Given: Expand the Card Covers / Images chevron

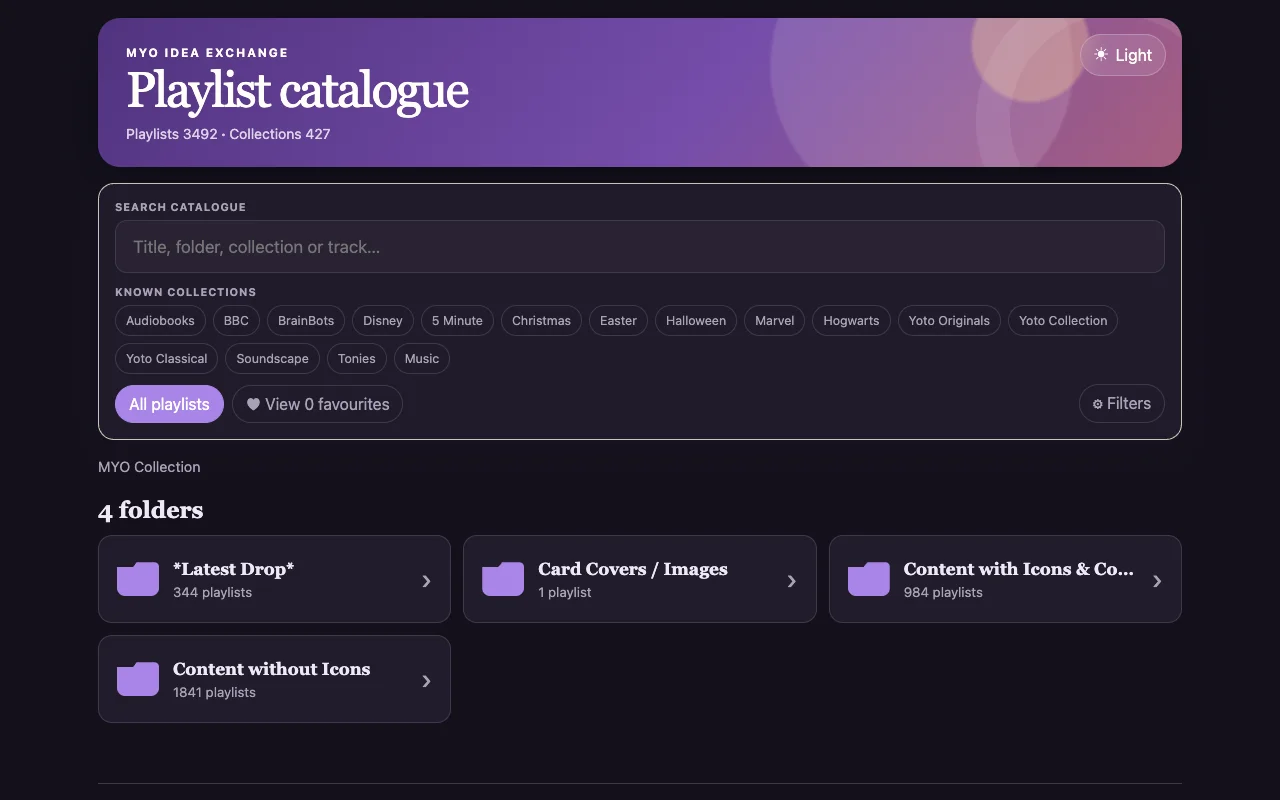Looking at the screenshot, I should point(791,581).
